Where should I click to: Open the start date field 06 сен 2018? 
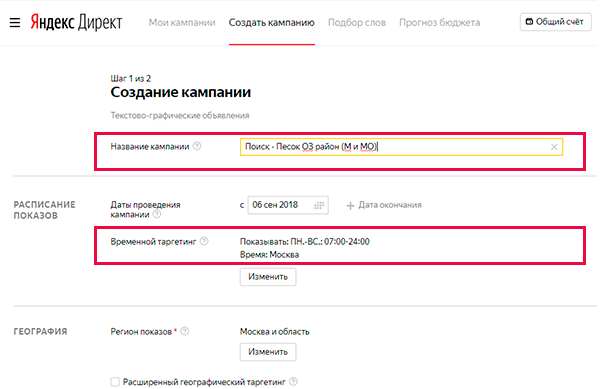[288, 205]
